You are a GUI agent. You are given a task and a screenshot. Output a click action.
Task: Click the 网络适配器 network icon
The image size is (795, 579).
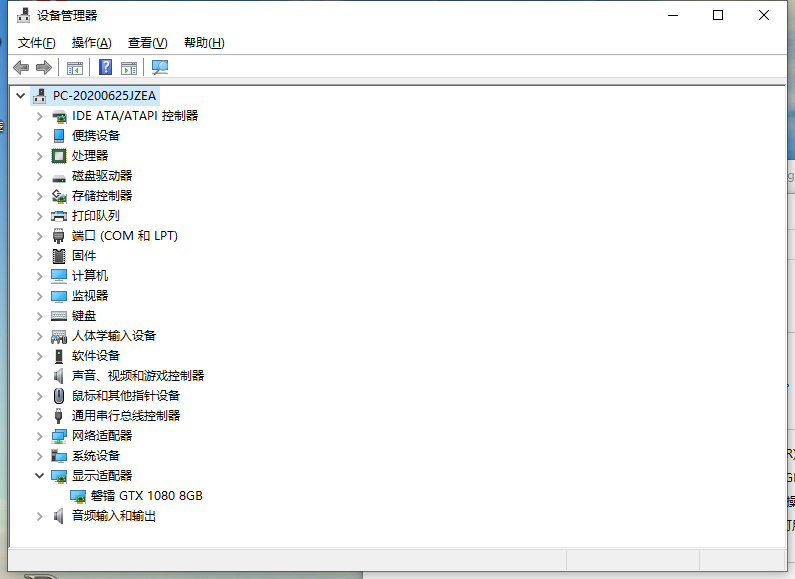pyautogui.click(x=59, y=436)
